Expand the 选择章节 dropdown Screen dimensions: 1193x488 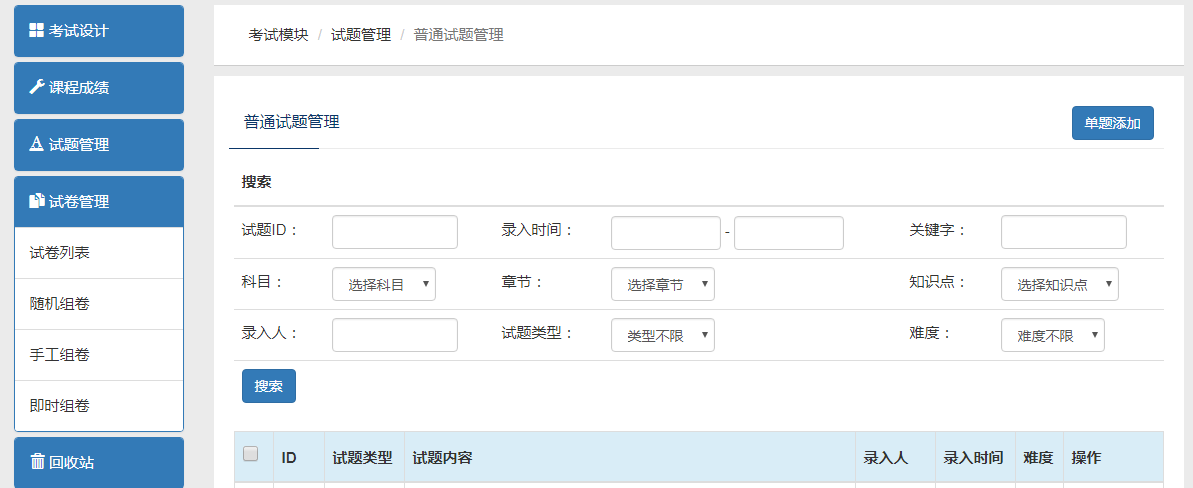pyautogui.click(x=662, y=285)
